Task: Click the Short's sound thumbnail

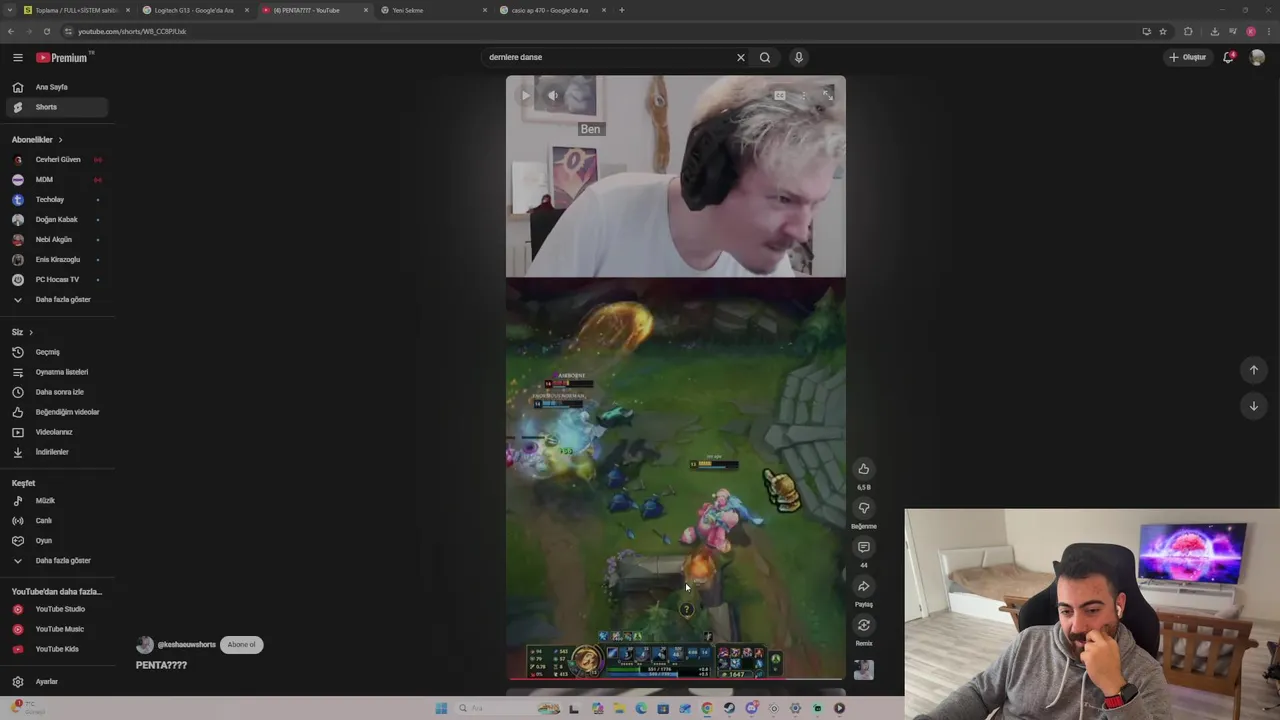Action: (x=863, y=669)
